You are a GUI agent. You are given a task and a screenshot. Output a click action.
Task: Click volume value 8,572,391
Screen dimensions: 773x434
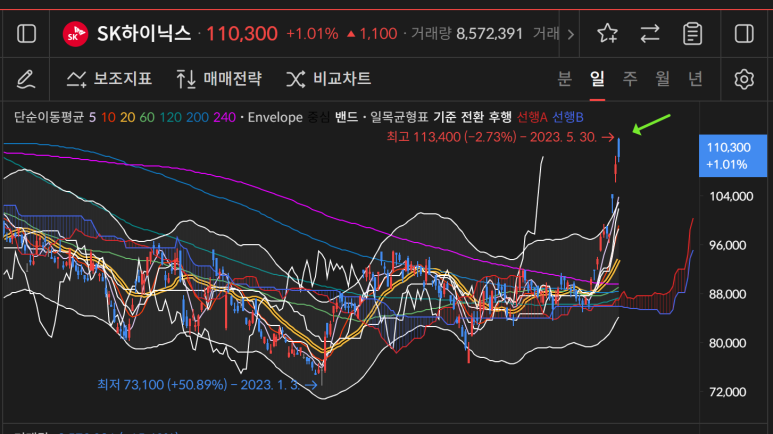point(490,34)
